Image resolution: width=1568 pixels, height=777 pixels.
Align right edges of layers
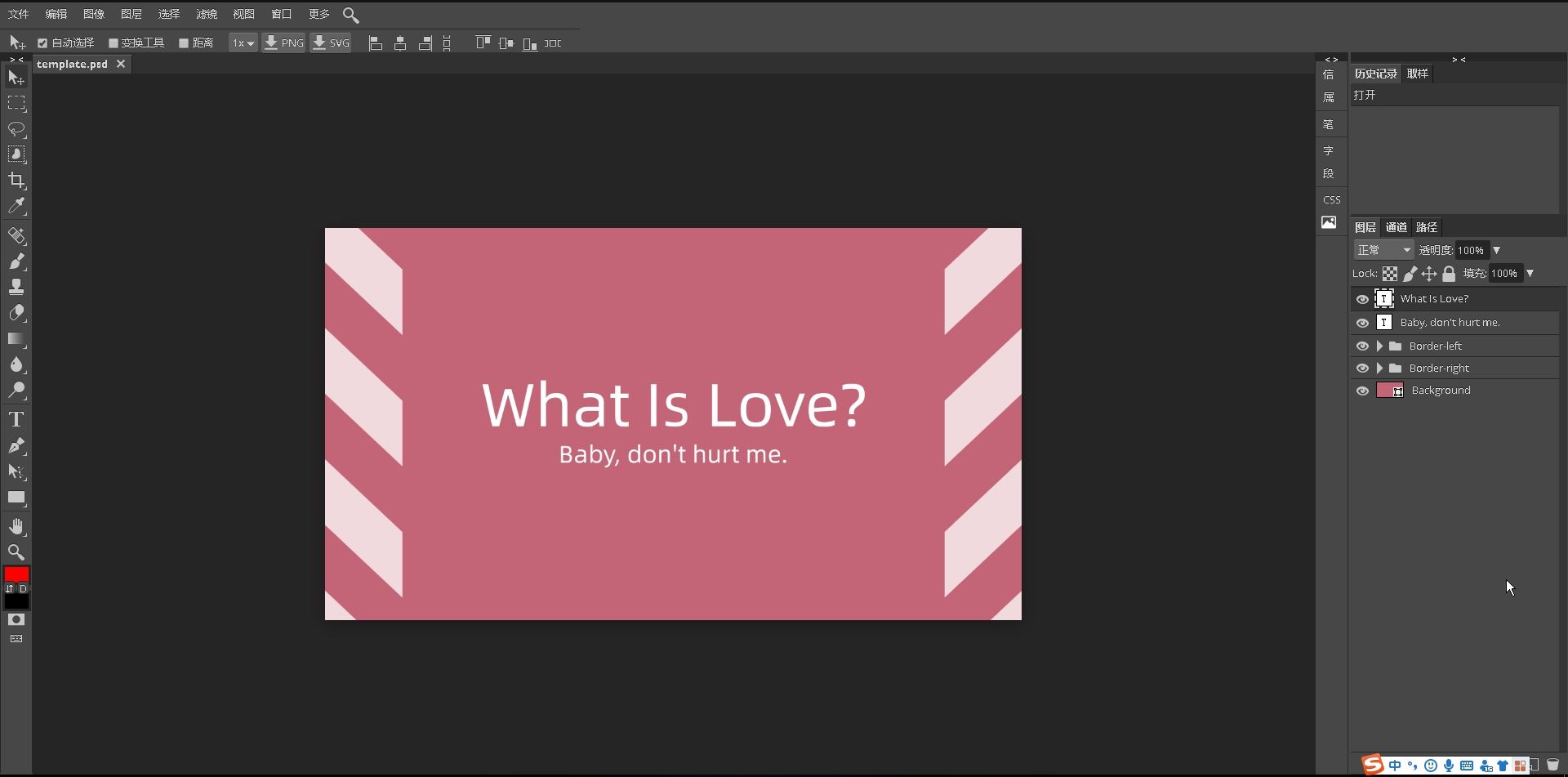click(x=425, y=43)
